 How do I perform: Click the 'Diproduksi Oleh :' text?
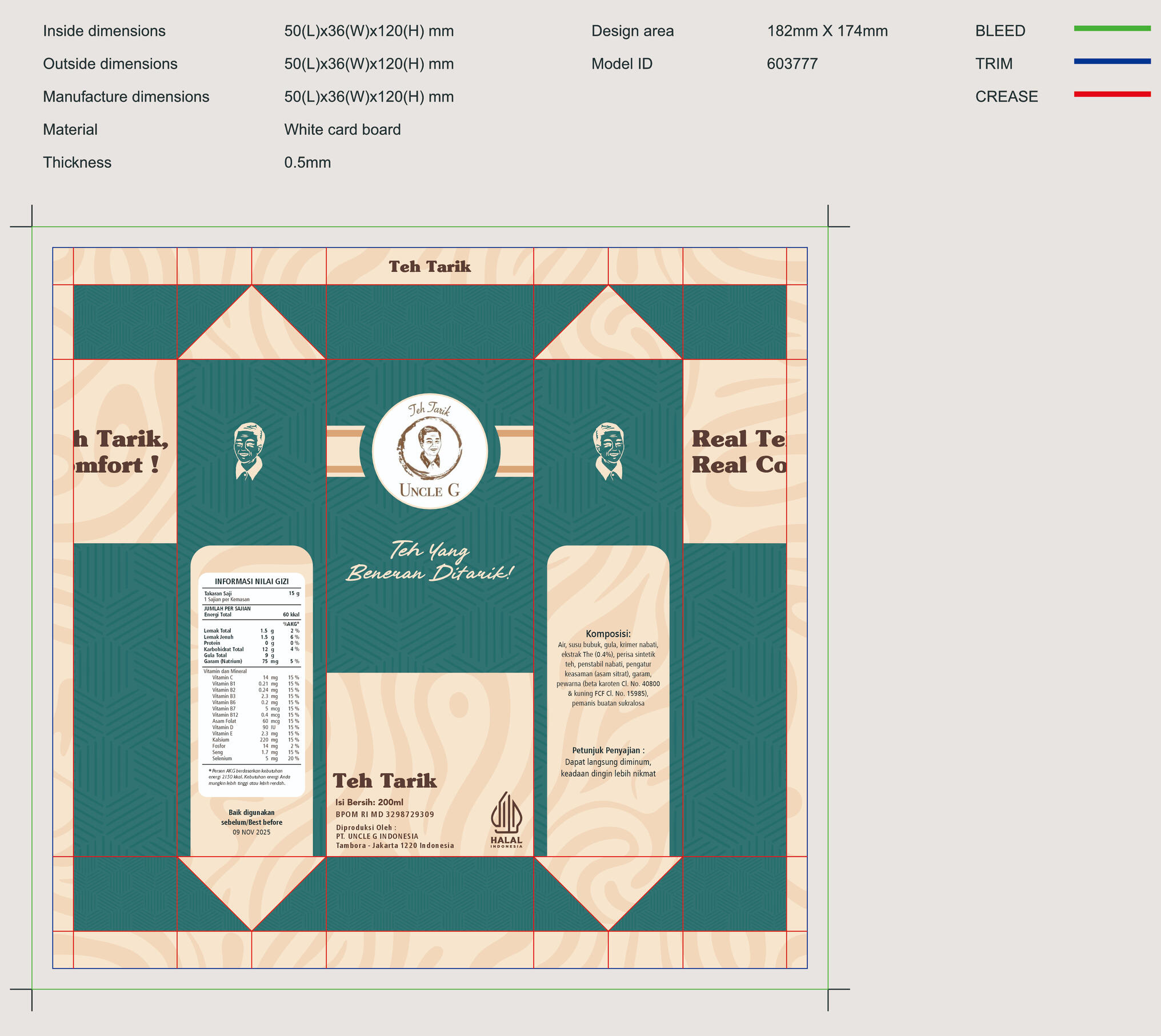coord(366,828)
